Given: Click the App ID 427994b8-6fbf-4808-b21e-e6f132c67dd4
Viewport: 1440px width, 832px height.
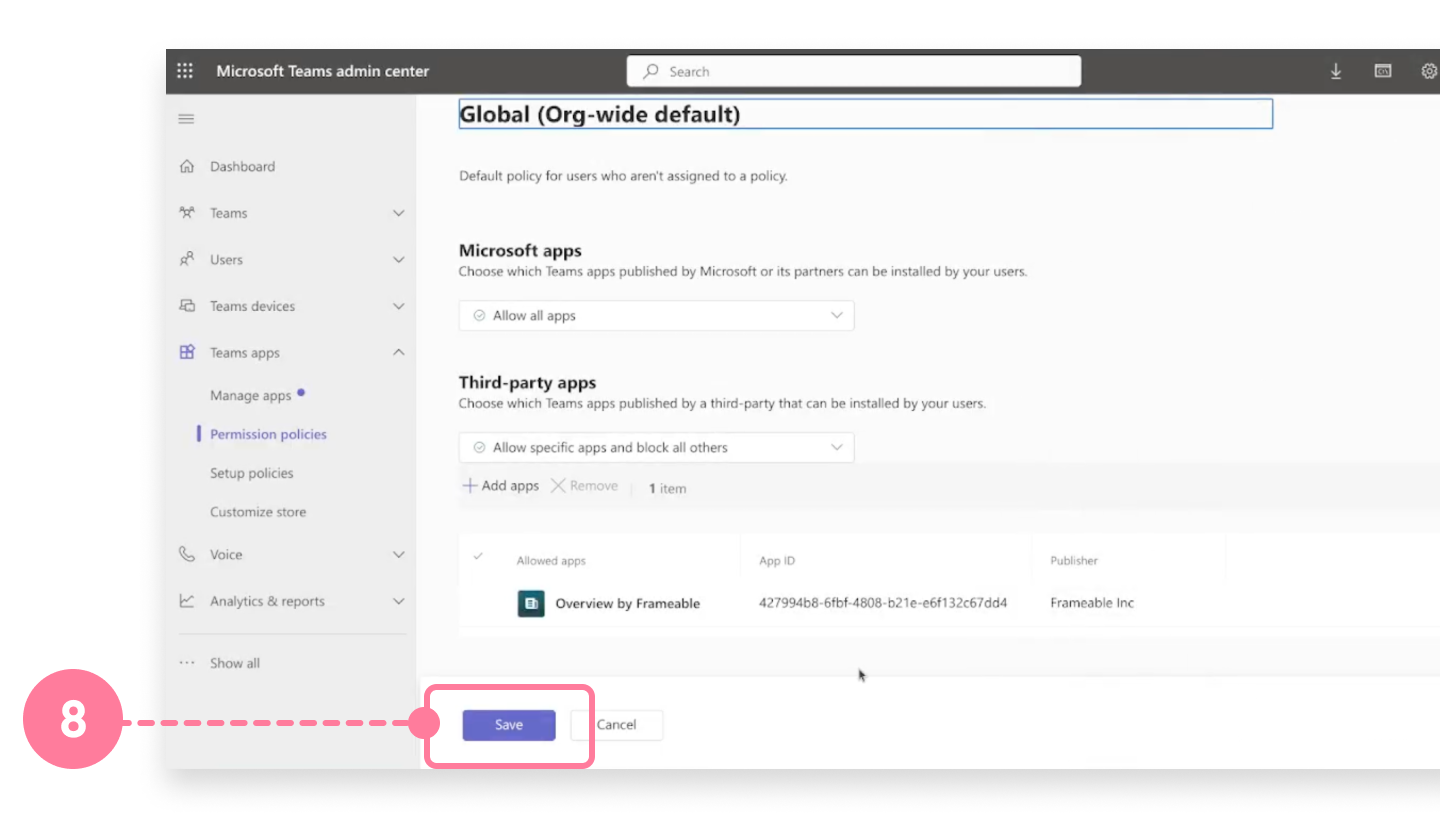Looking at the screenshot, I should [883, 603].
